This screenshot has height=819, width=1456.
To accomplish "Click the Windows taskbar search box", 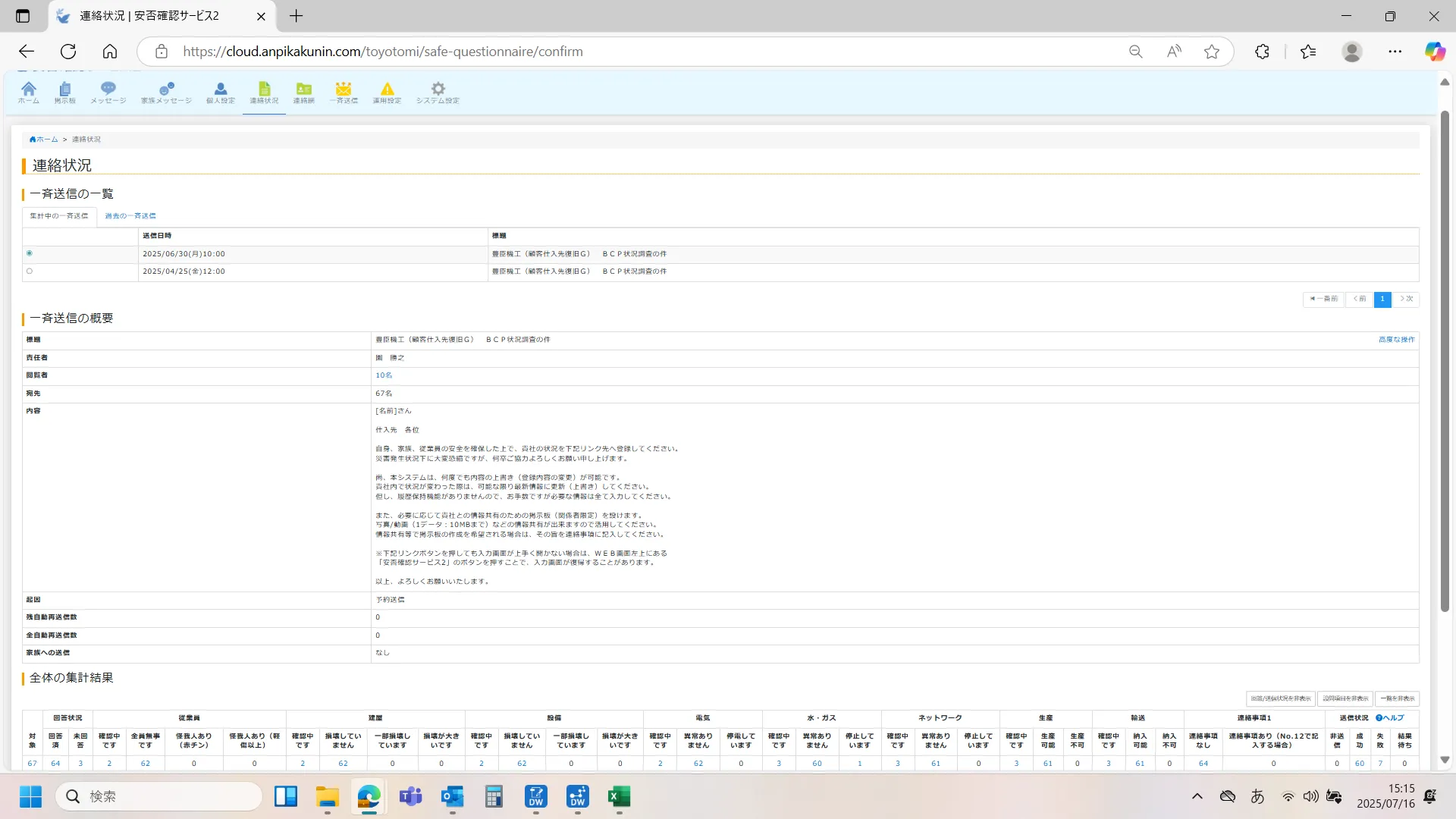I will point(159,796).
